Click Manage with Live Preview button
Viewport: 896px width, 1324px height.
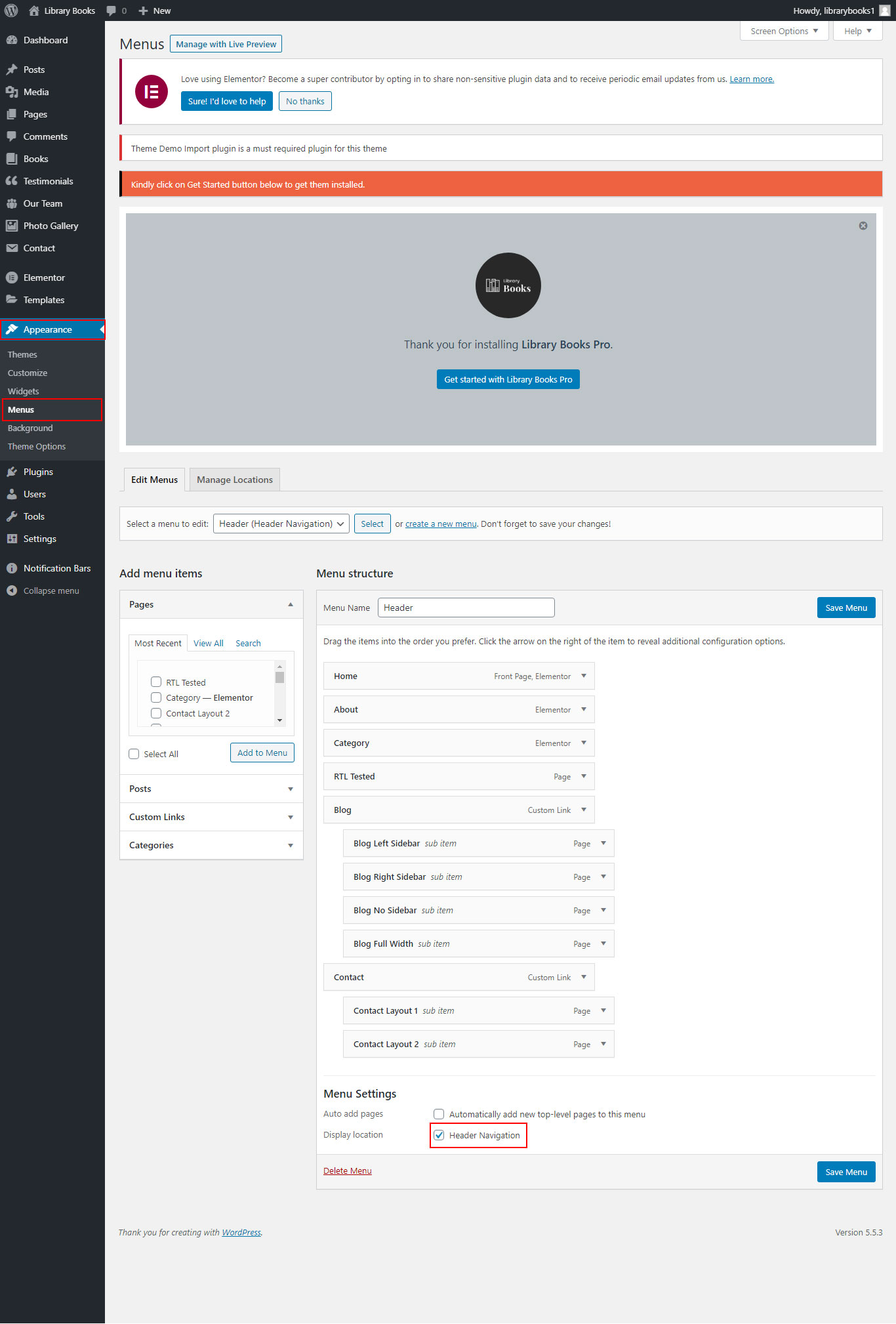226,44
